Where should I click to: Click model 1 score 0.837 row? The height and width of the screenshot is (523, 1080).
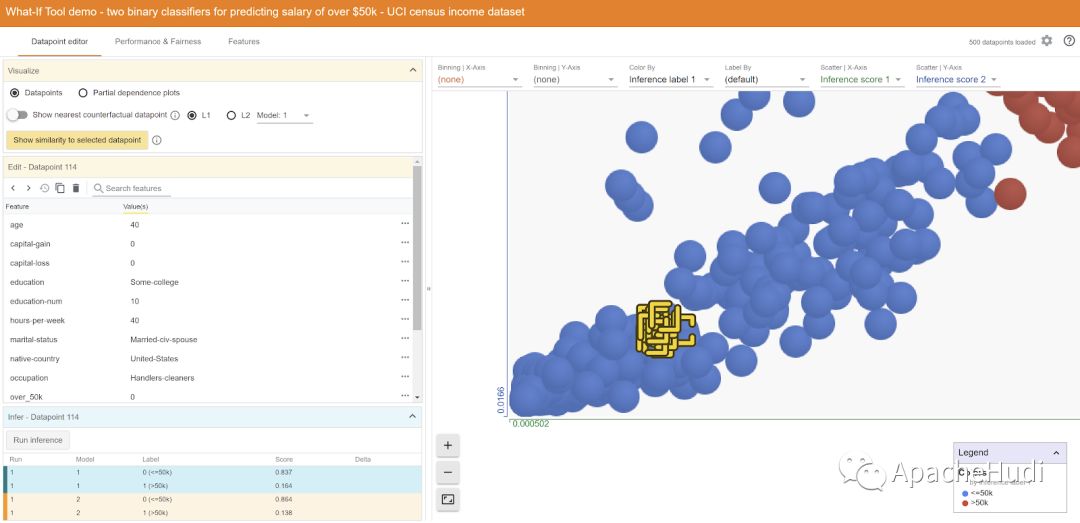[x=212, y=472]
